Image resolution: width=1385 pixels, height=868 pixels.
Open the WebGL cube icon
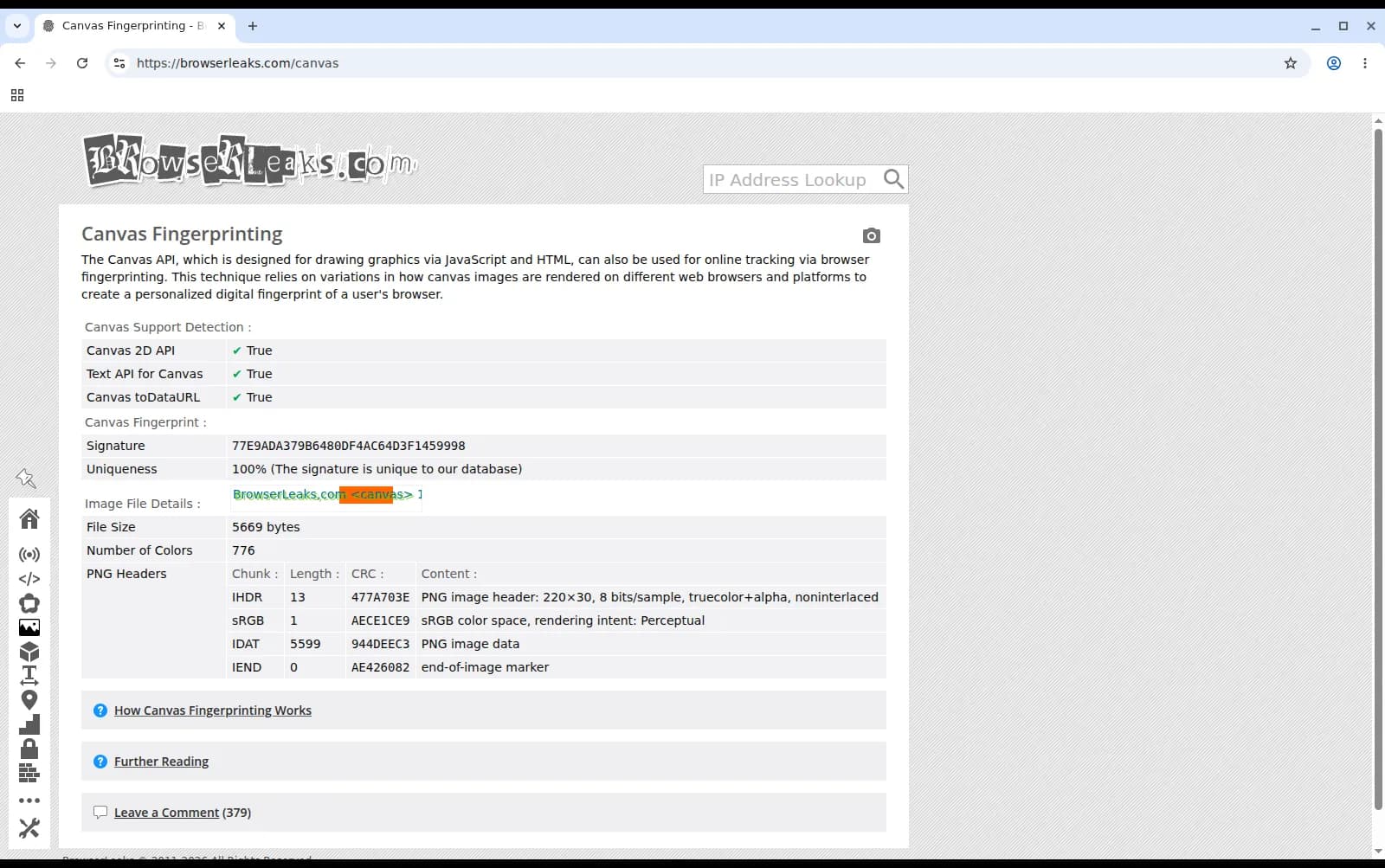29,651
